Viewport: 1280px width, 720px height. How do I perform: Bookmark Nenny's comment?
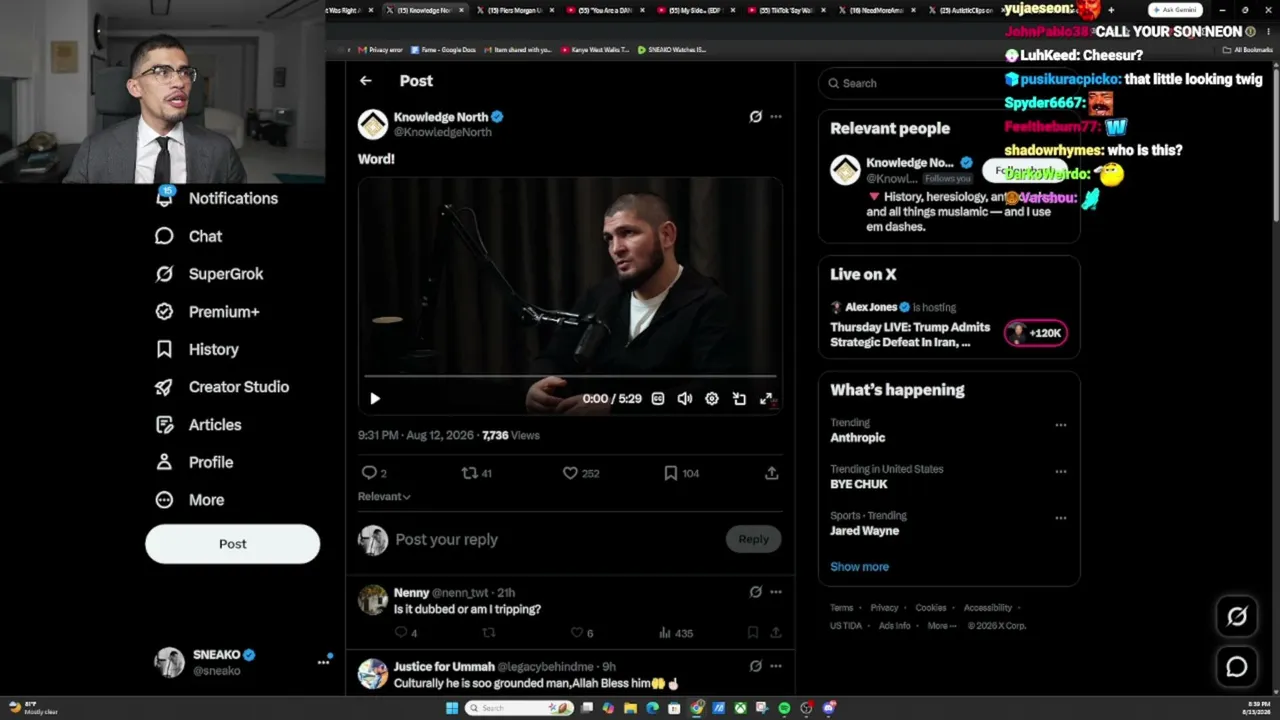coord(753,632)
